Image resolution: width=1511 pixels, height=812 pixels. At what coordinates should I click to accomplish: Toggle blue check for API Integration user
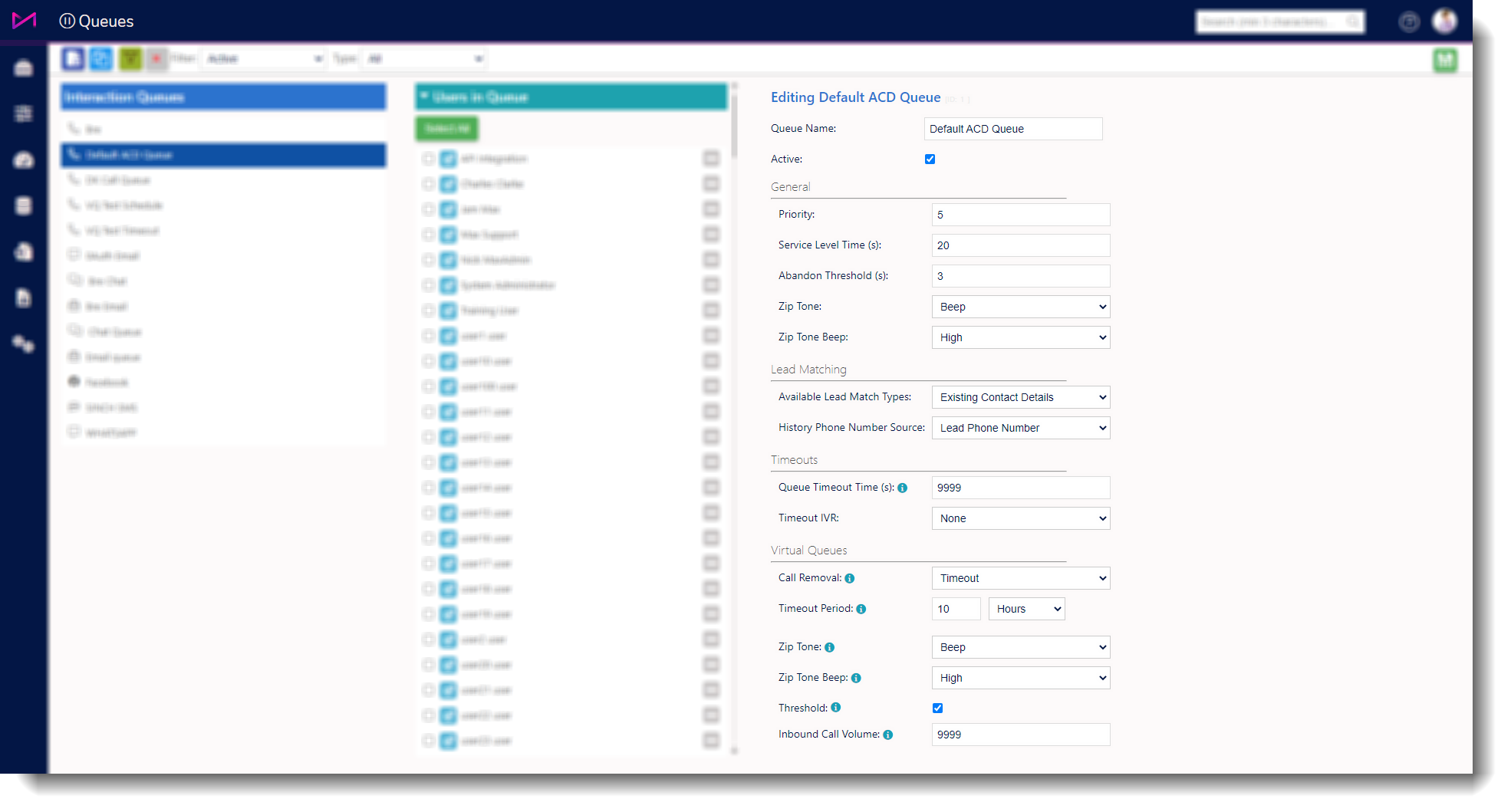[x=449, y=159]
